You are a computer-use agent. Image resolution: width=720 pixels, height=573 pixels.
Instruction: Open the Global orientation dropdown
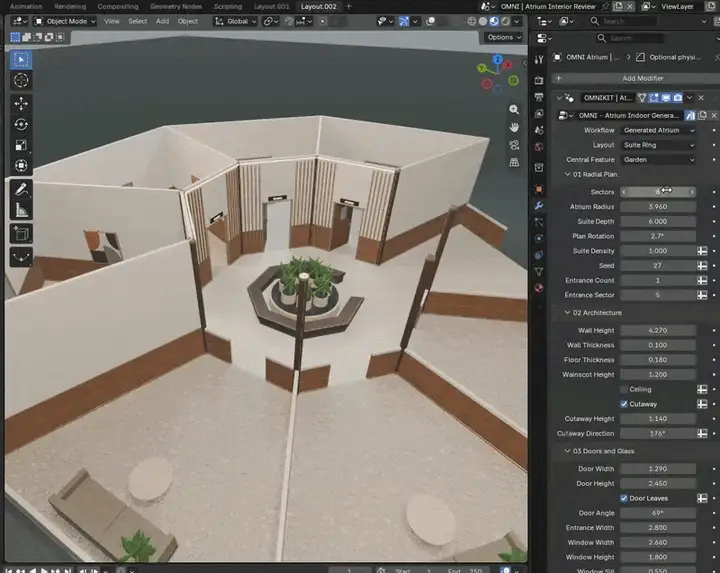pyautogui.click(x=236, y=21)
